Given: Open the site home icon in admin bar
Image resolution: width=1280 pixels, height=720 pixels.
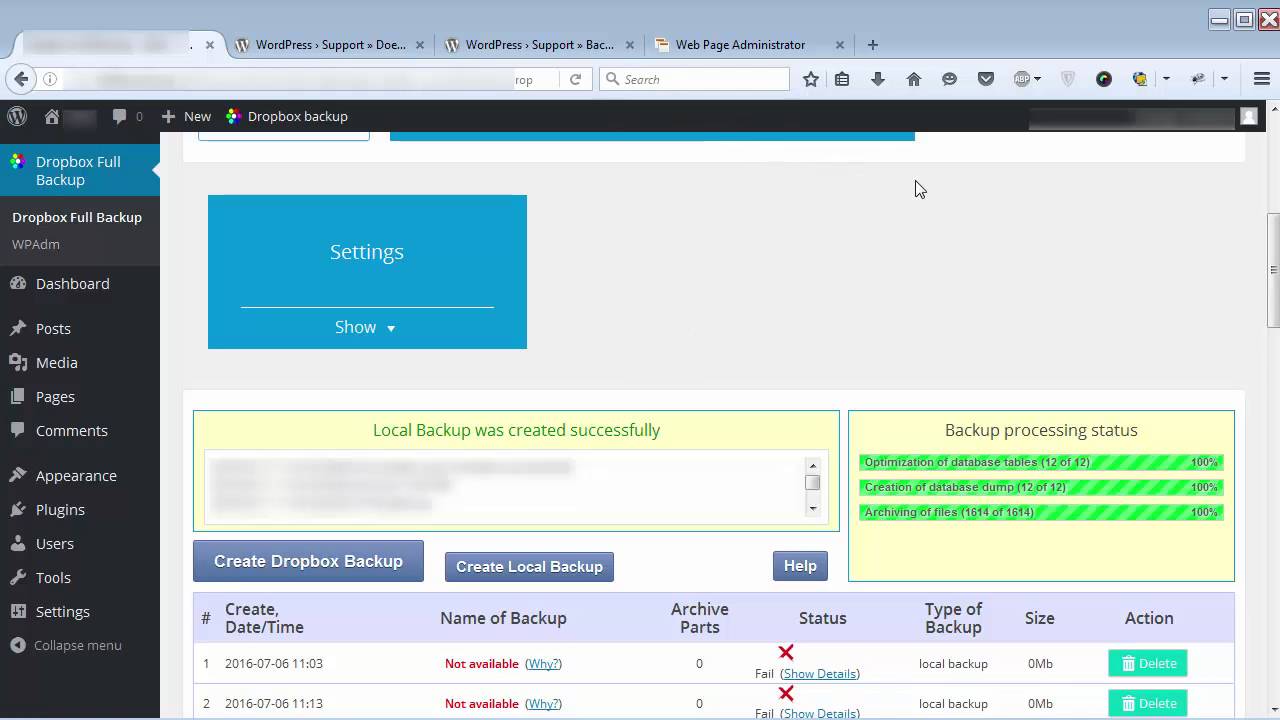Looking at the screenshot, I should pos(52,116).
